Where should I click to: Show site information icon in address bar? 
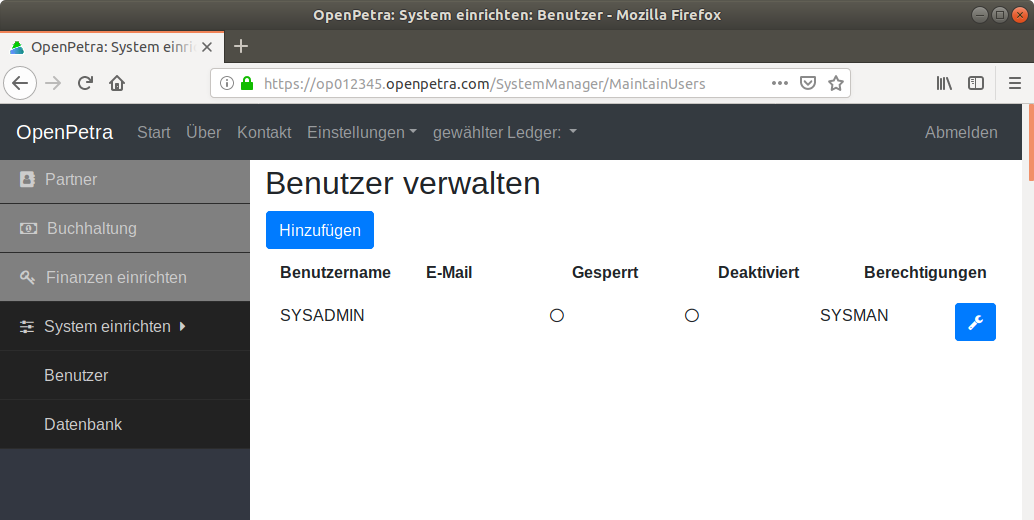(x=227, y=83)
